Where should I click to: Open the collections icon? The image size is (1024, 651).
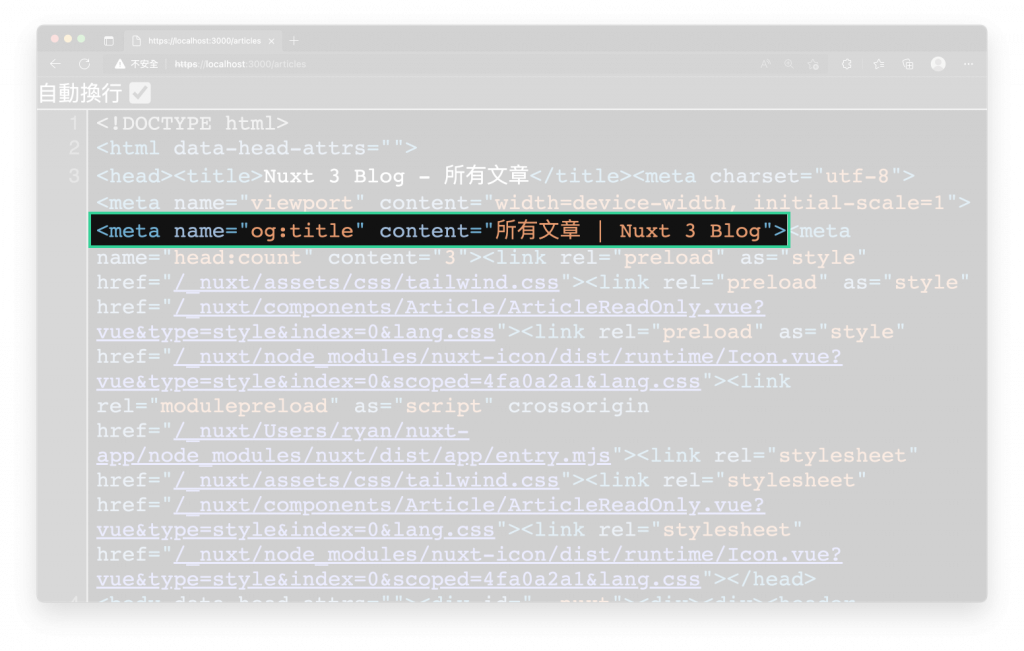[908, 64]
